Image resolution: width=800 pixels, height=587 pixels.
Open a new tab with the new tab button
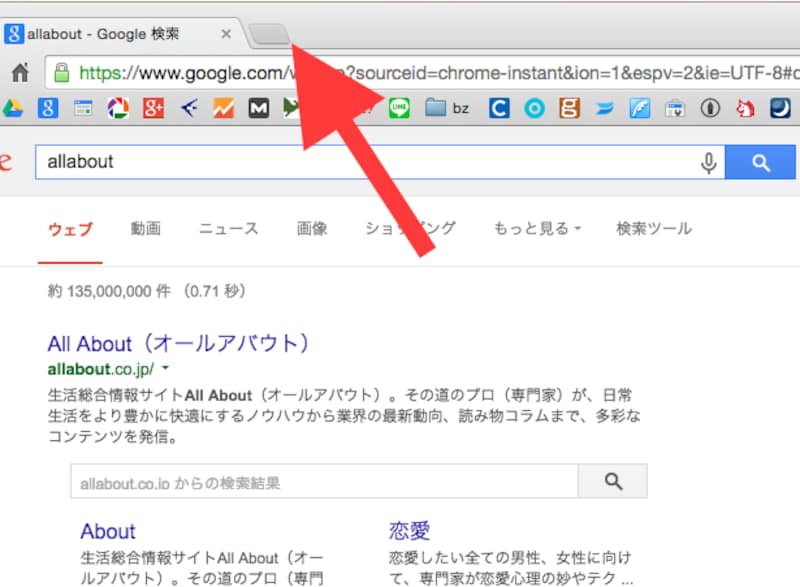point(268,35)
